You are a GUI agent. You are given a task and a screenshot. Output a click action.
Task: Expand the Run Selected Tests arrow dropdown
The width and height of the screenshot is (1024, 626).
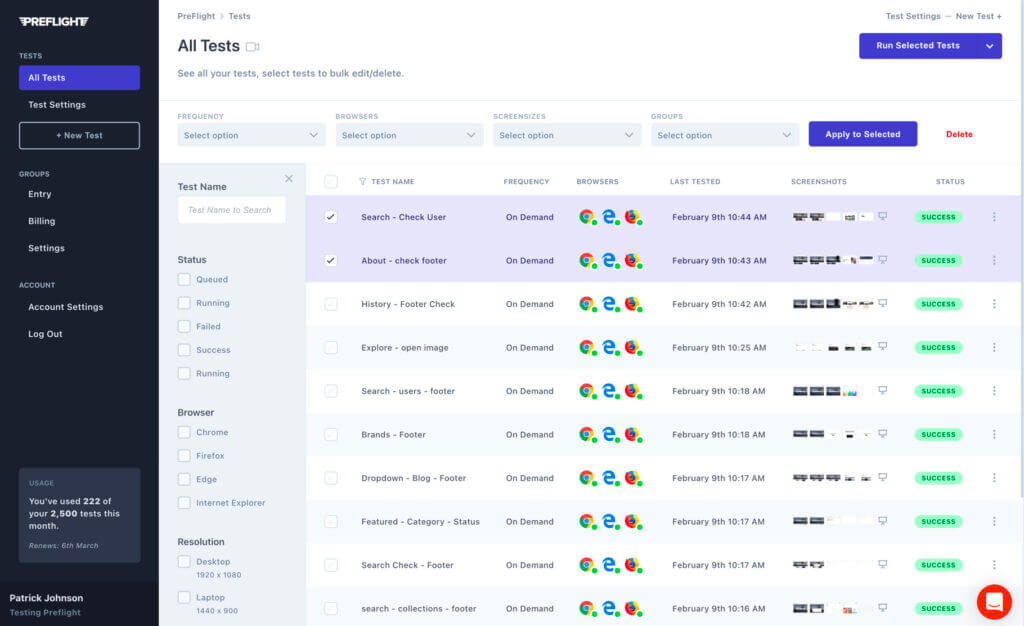(989, 46)
